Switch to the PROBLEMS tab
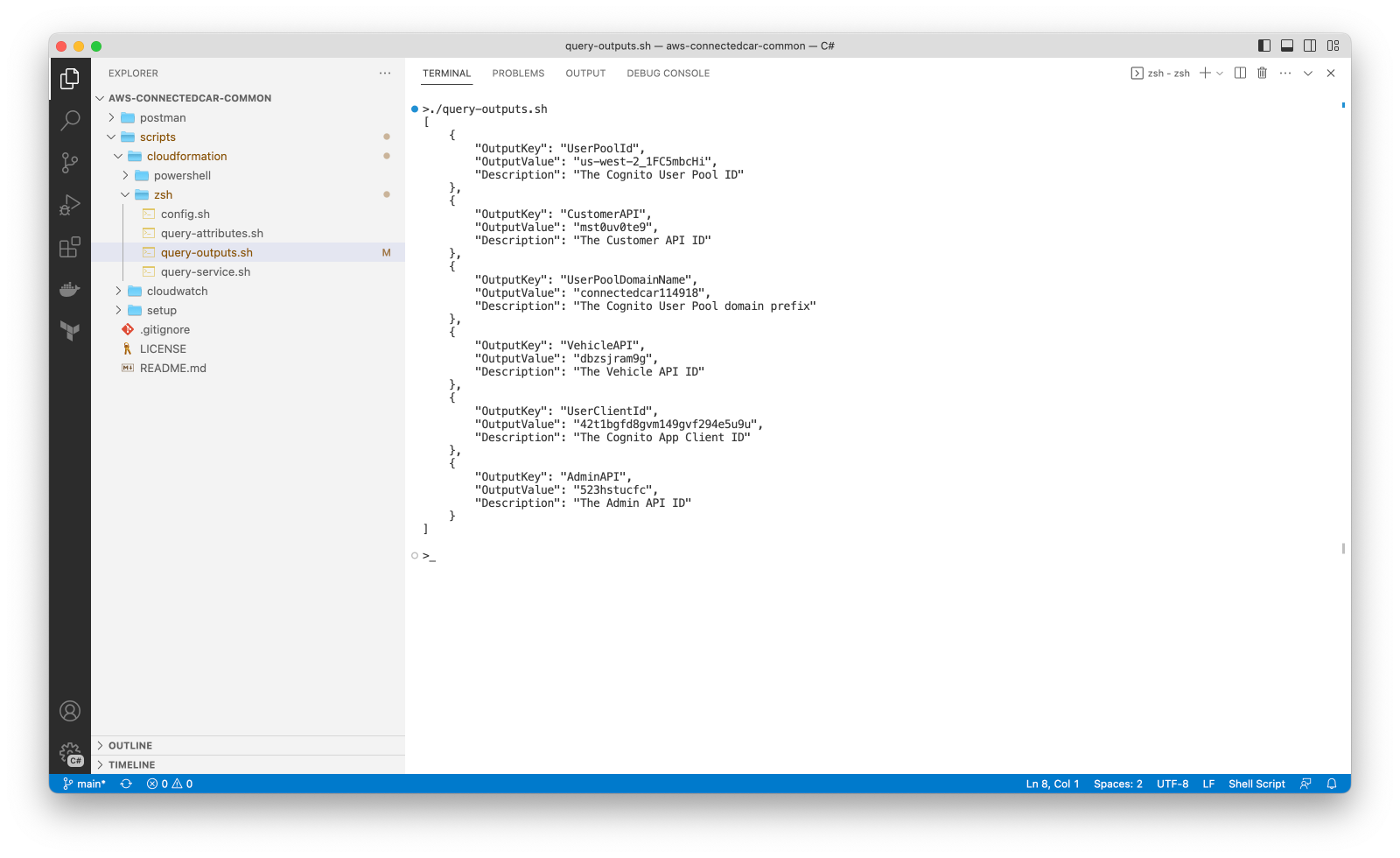This screenshot has width=1400, height=858. 518,74
